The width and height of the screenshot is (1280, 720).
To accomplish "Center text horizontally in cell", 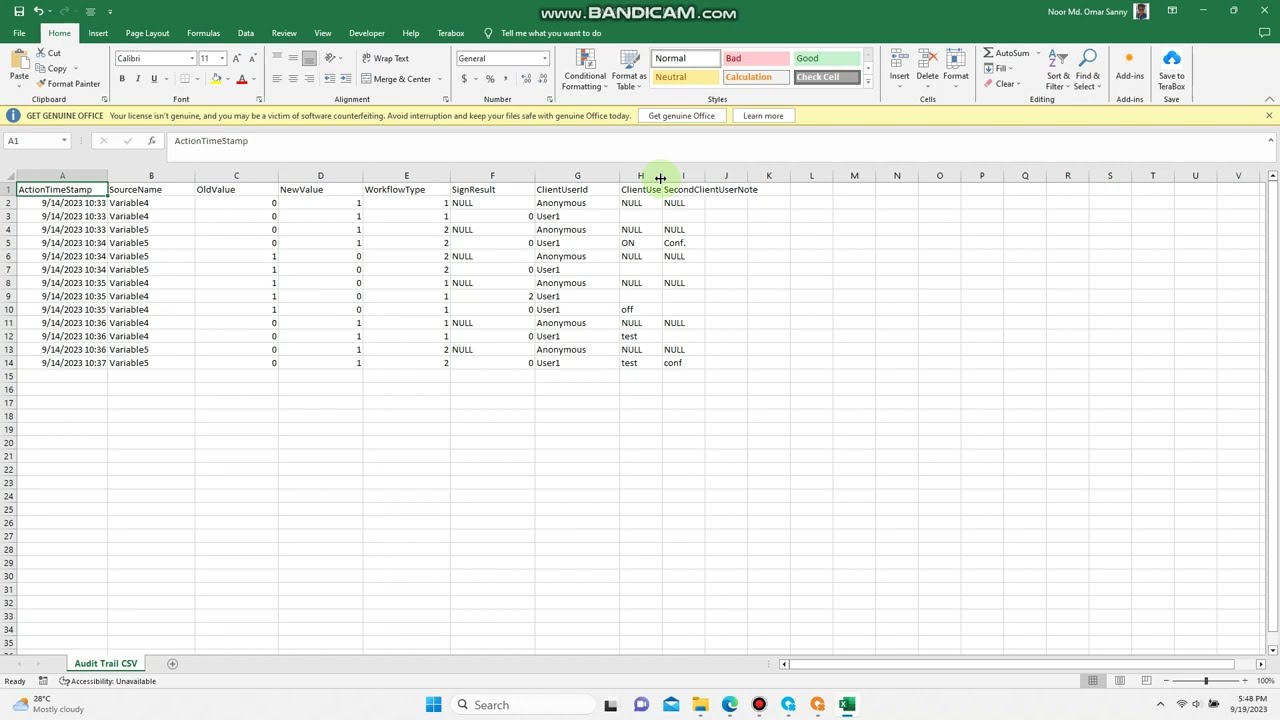I will point(293,79).
